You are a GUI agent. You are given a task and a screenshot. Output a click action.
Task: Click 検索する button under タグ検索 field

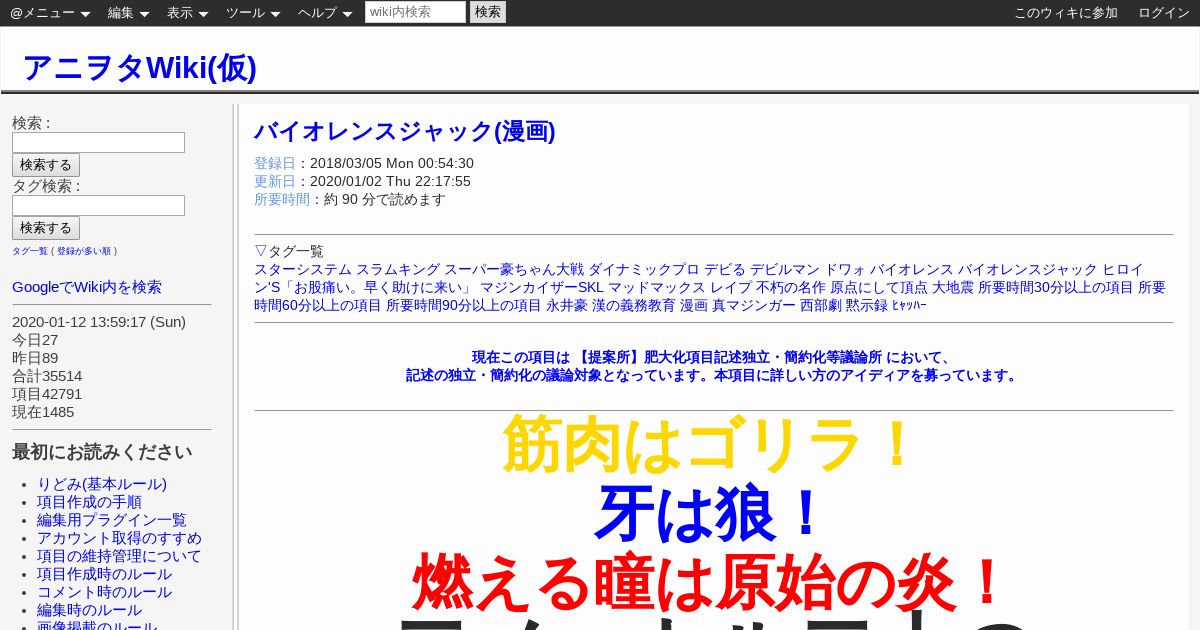click(x=46, y=228)
